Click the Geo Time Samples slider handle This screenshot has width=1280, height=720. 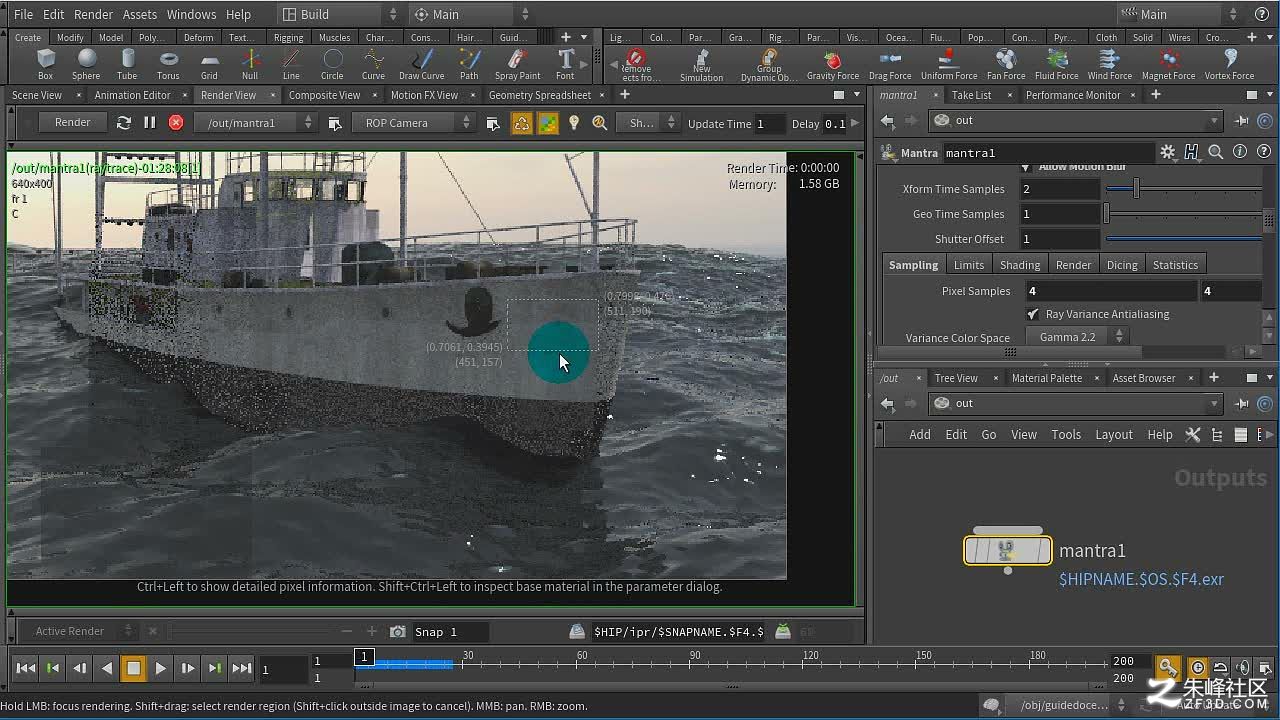(1107, 214)
